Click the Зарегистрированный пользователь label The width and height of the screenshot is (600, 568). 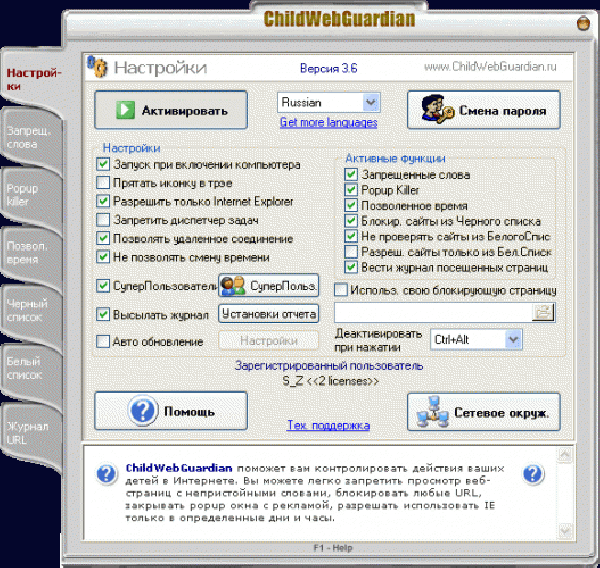pyautogui.click(x=328, y=366)
